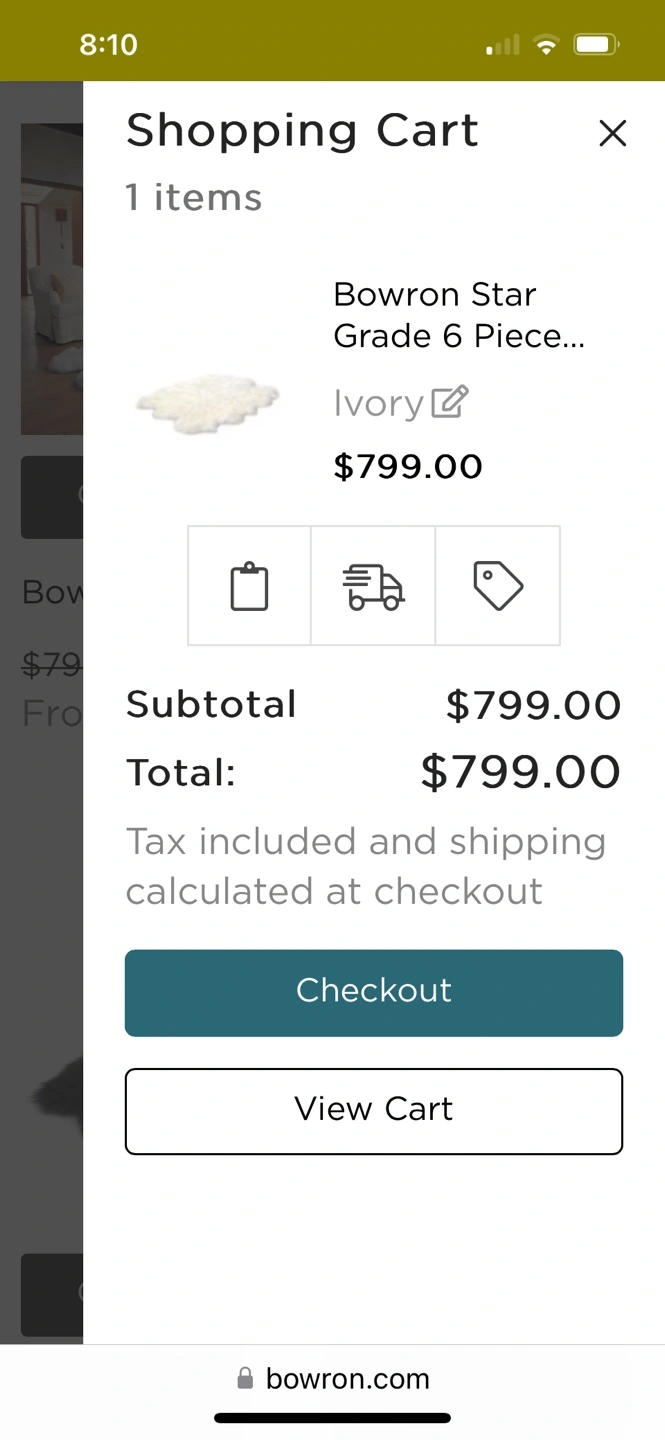The image size is (665, 1440).
Task: Close the Shopping Cart drawer
Action: pyautogui.click(x=612, y=133)
